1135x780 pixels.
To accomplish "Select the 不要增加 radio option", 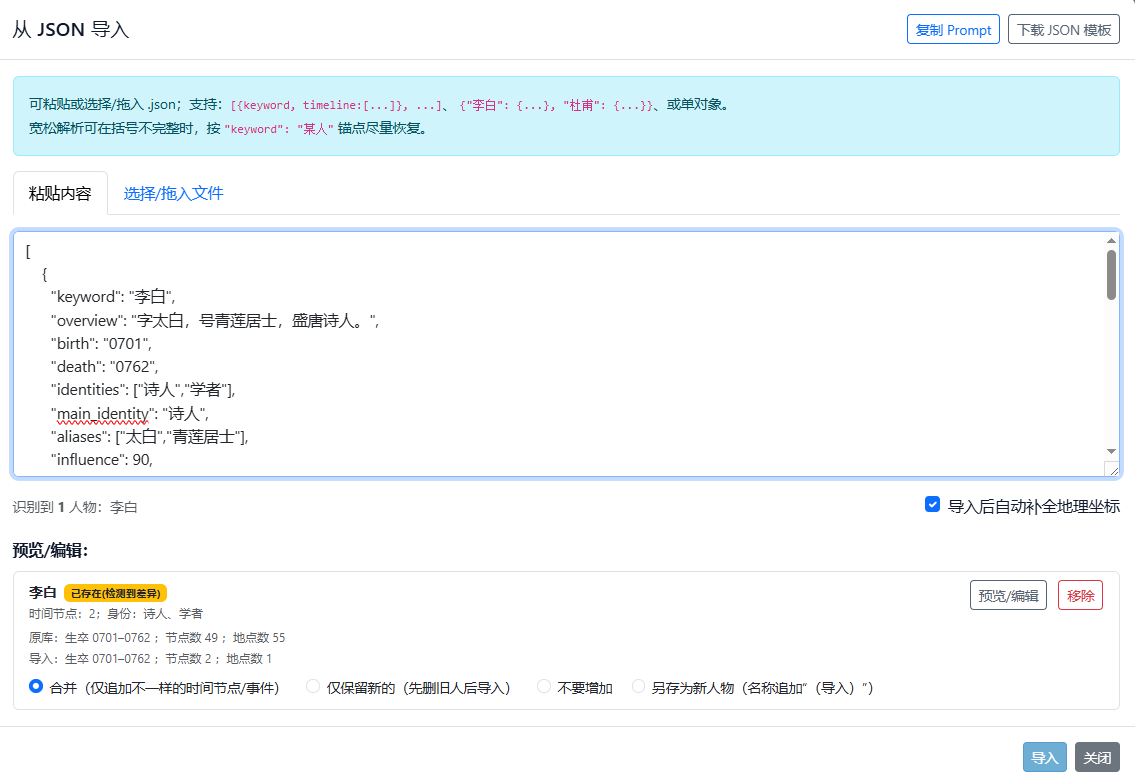I will click(544, 687).
